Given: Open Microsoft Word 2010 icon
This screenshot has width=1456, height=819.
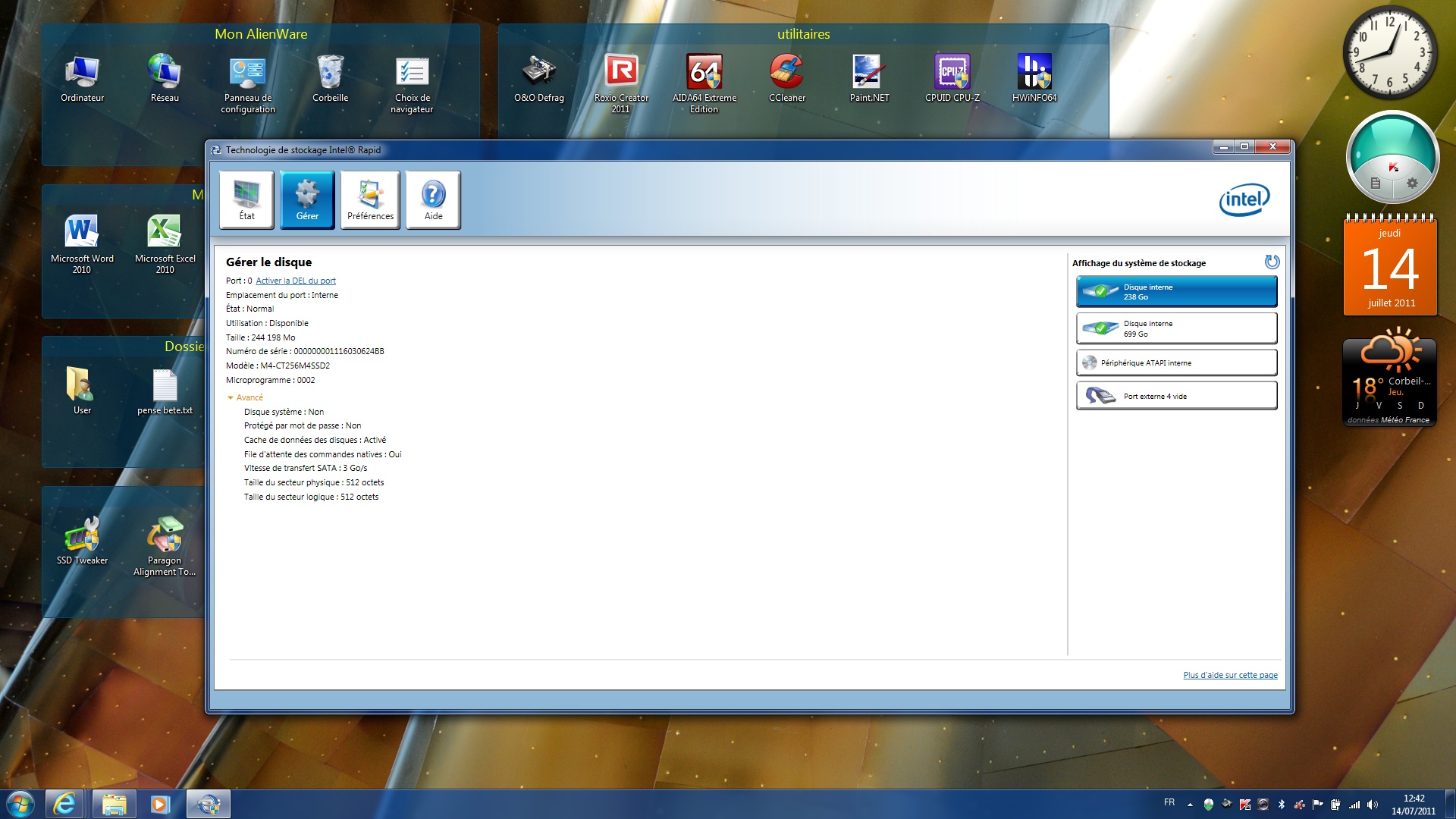Looking at the screenshot, I should (x=82, y=244).
